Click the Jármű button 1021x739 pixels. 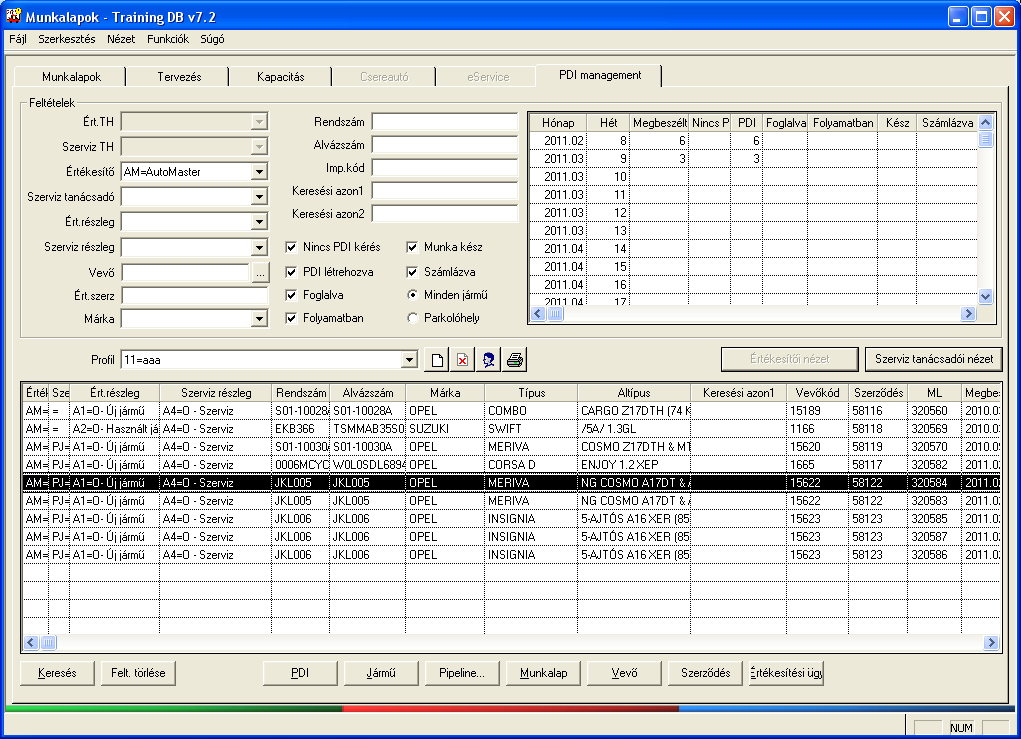tap(381, 673)
